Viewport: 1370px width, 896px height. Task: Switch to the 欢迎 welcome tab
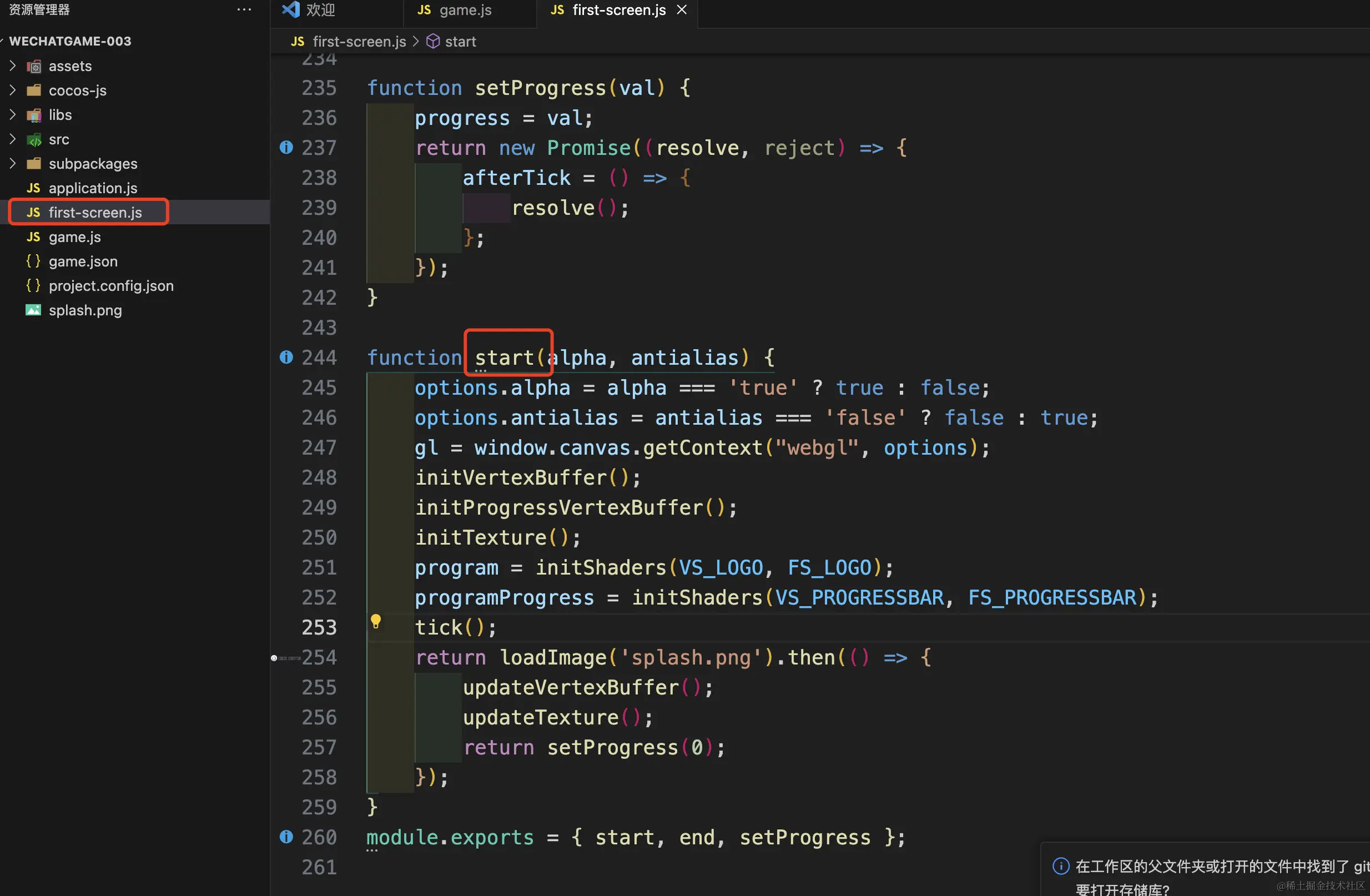(x=320, y=10)
